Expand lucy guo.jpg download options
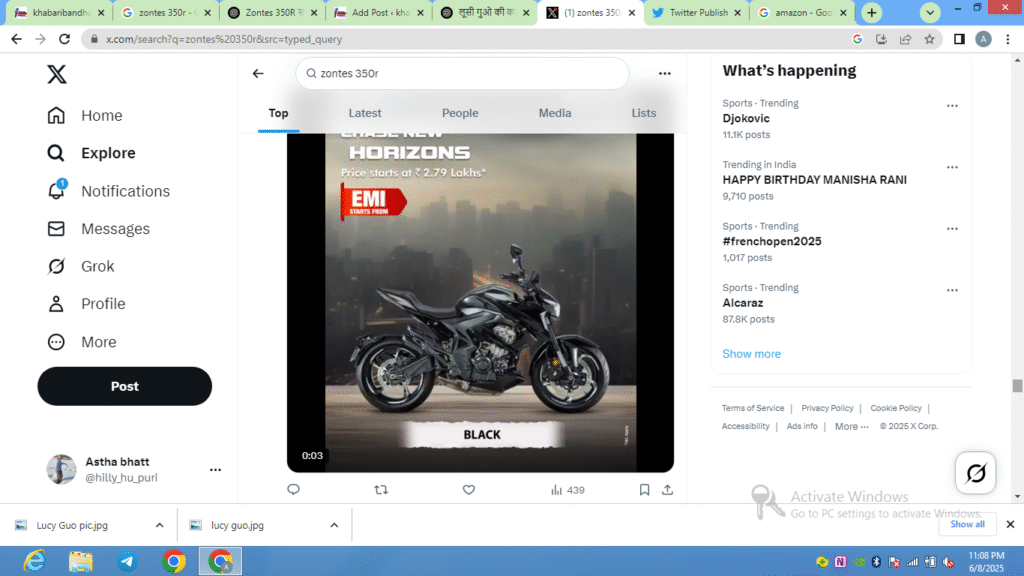This screenshot has height=576, width=1024. pyautogui.click(x=334, y=525)
